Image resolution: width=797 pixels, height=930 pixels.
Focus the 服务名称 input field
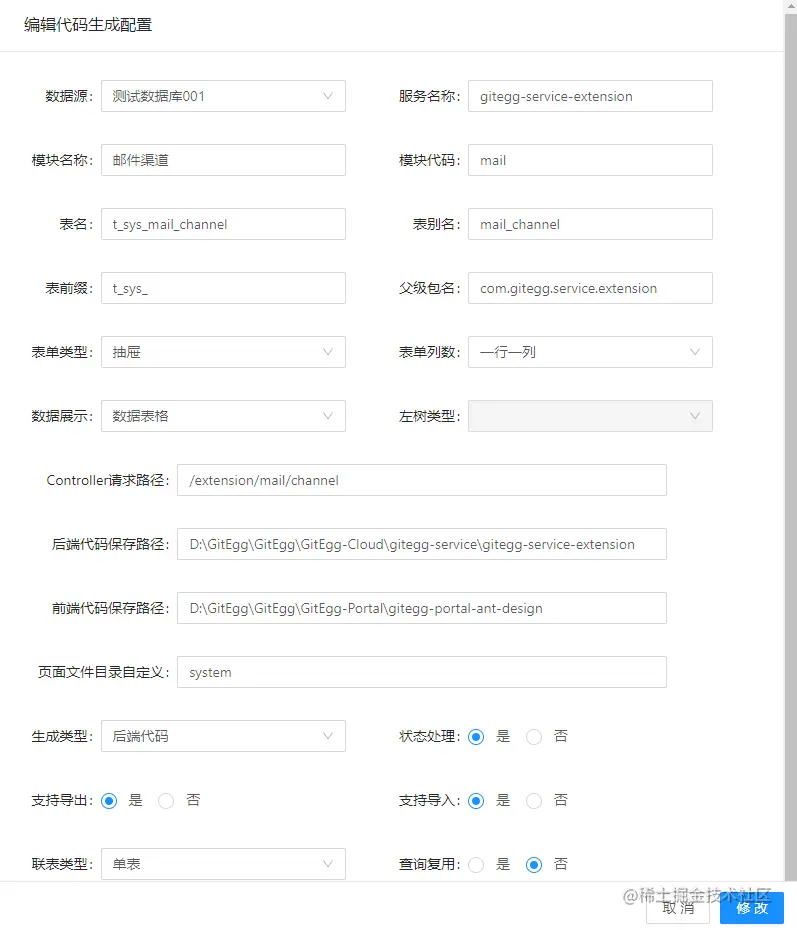coord(590,96)
